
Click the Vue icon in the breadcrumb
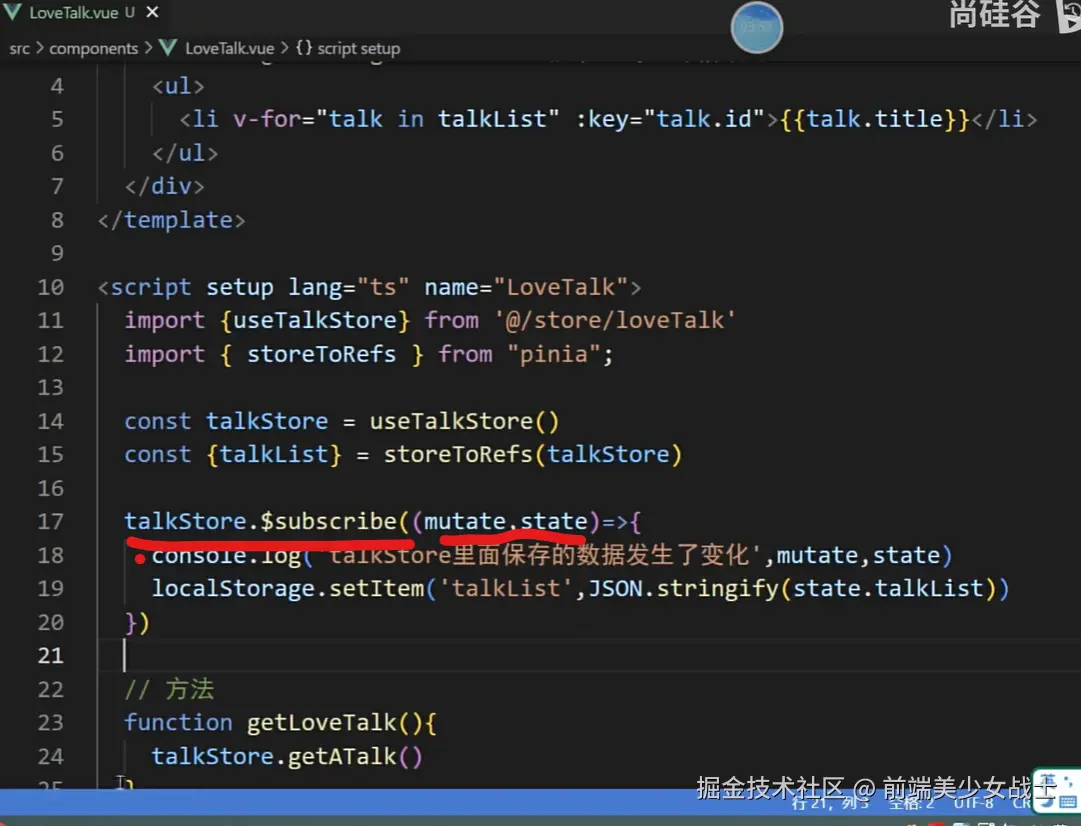tap(168, 48)
